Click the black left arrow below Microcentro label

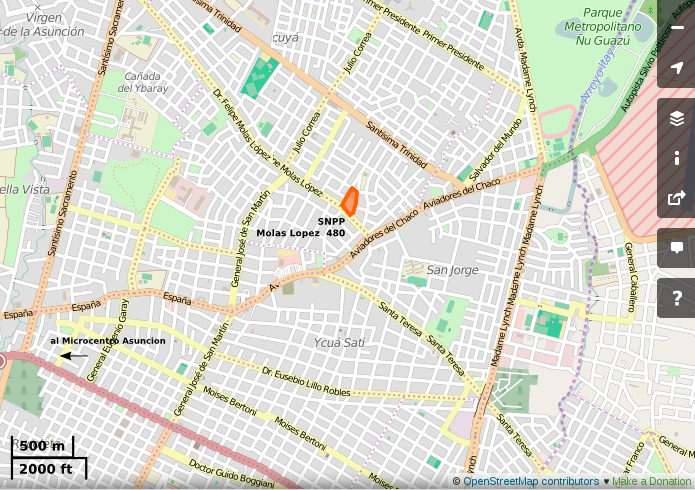pos(73,355)
